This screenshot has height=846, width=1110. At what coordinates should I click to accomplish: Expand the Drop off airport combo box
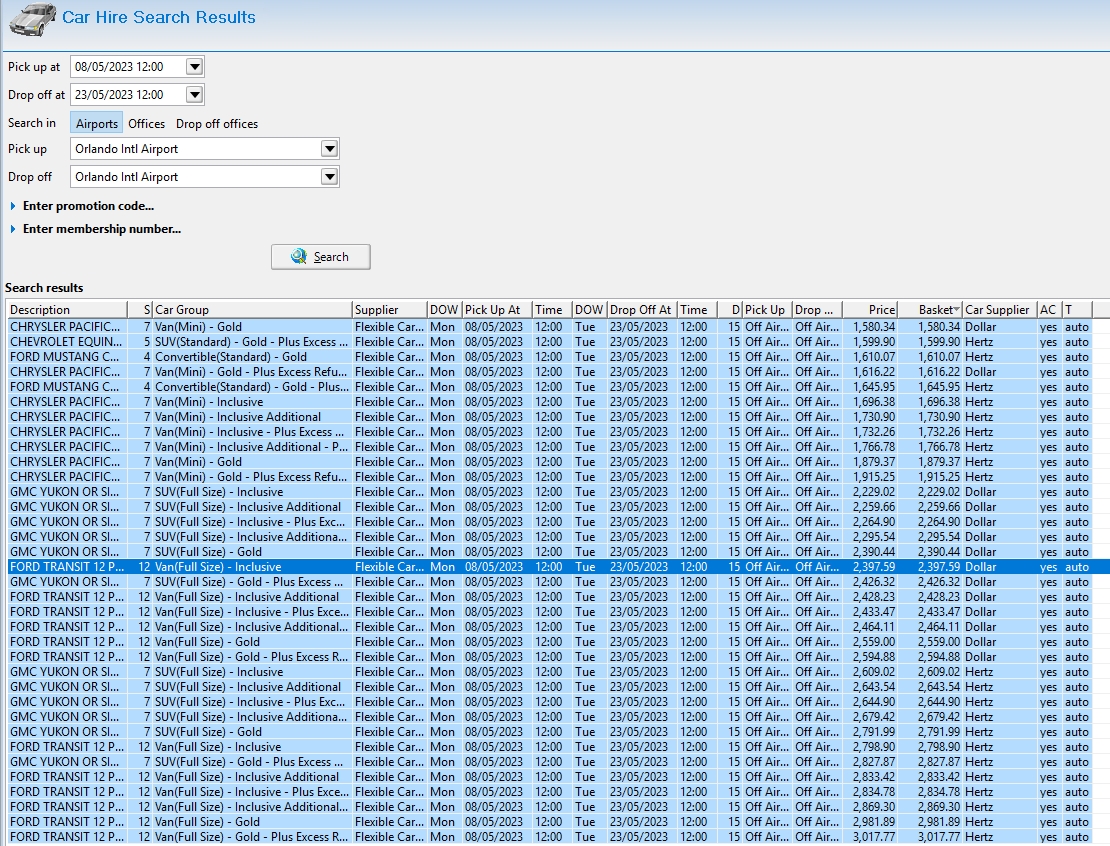pos(329,177)
